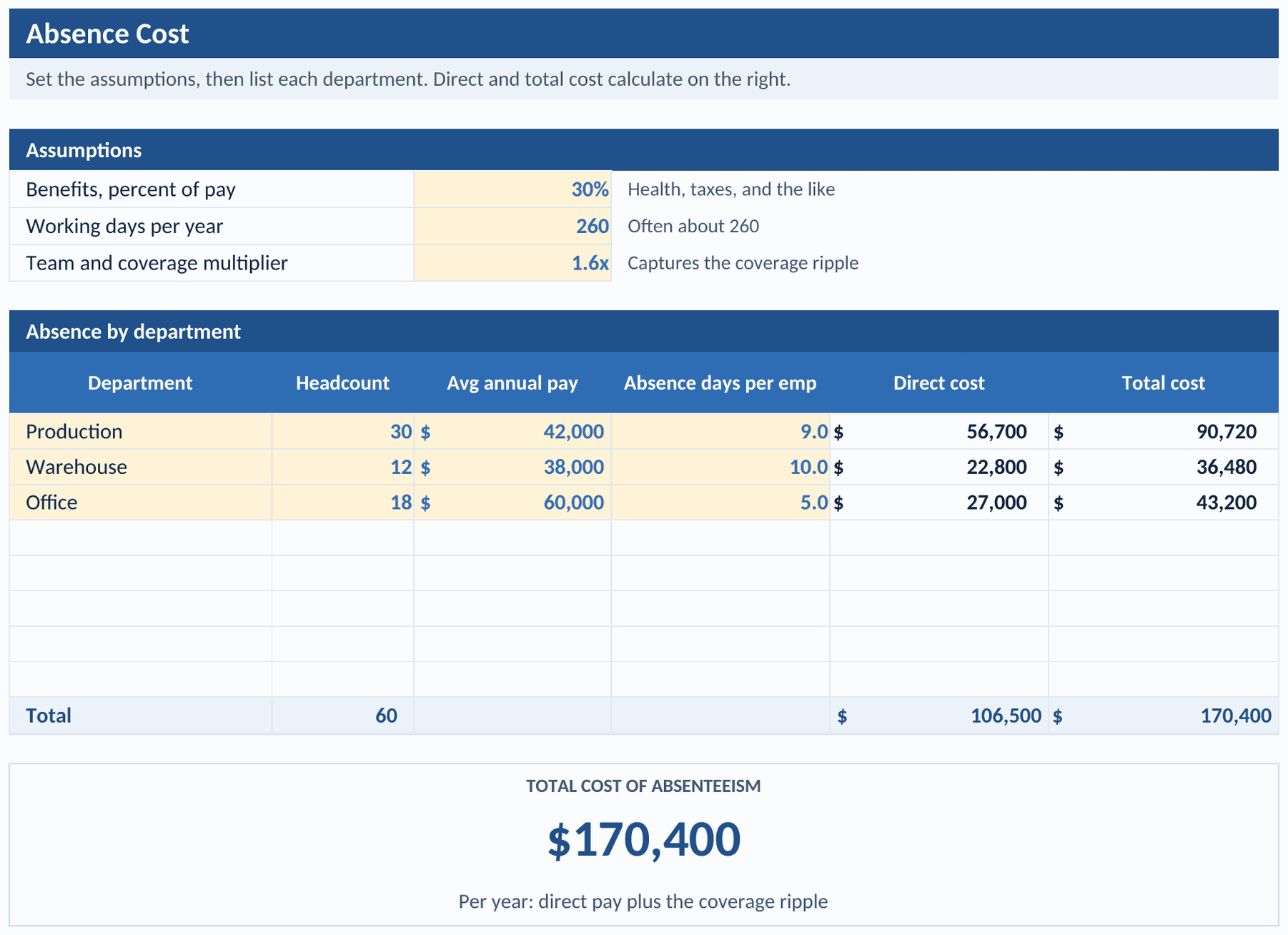
Task: Select Office avg annual pay 60,000
Action: pos(512,503)
